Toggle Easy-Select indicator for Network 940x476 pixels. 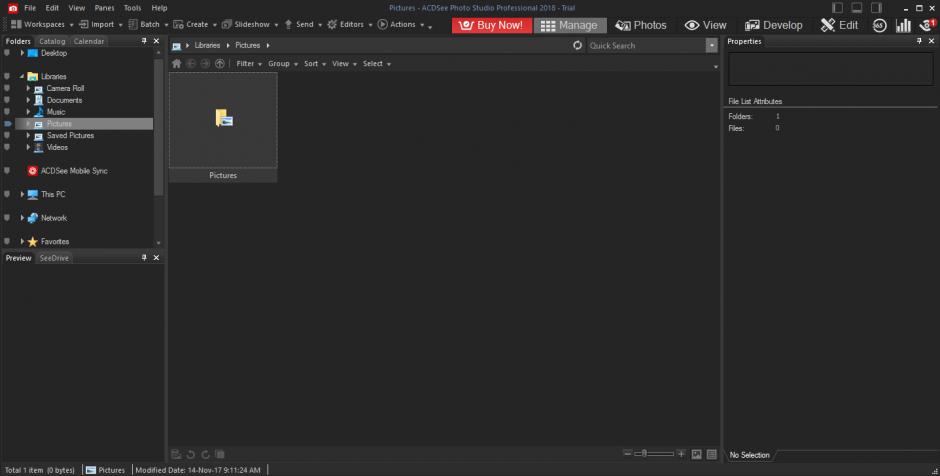pos(7,218)
